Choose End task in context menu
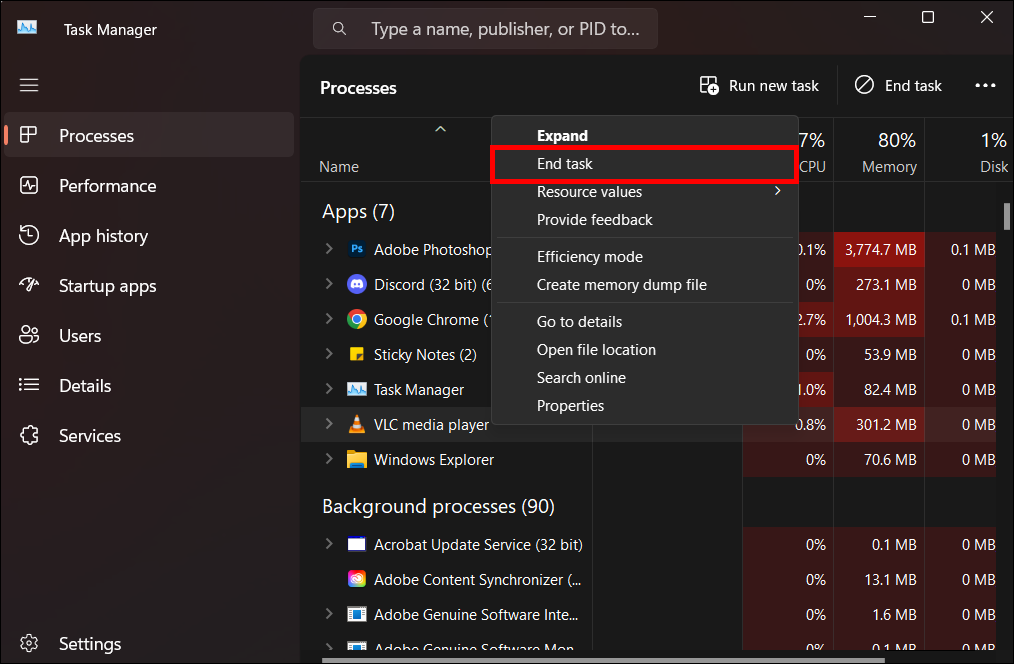The image size is (1014, 664). pos(565,164)
